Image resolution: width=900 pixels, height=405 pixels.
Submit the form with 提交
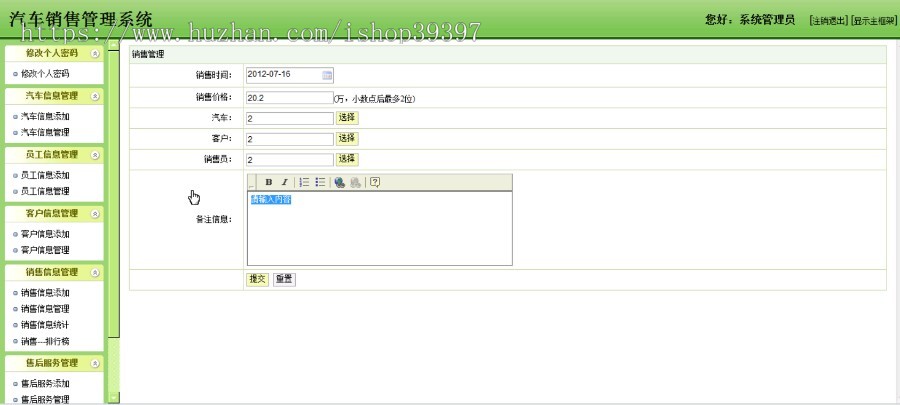tap(257, 279)
